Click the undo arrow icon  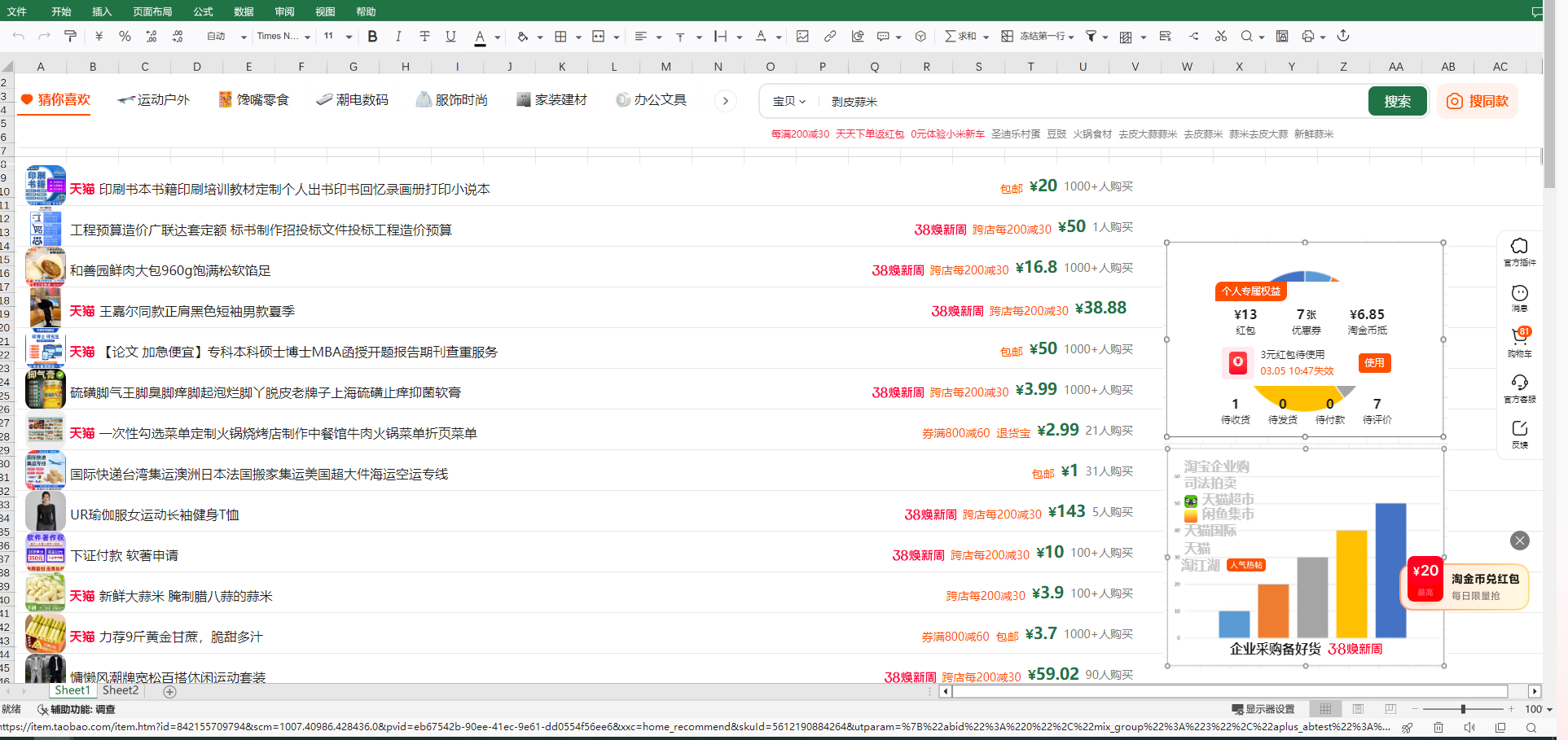[x=19, y=36]
